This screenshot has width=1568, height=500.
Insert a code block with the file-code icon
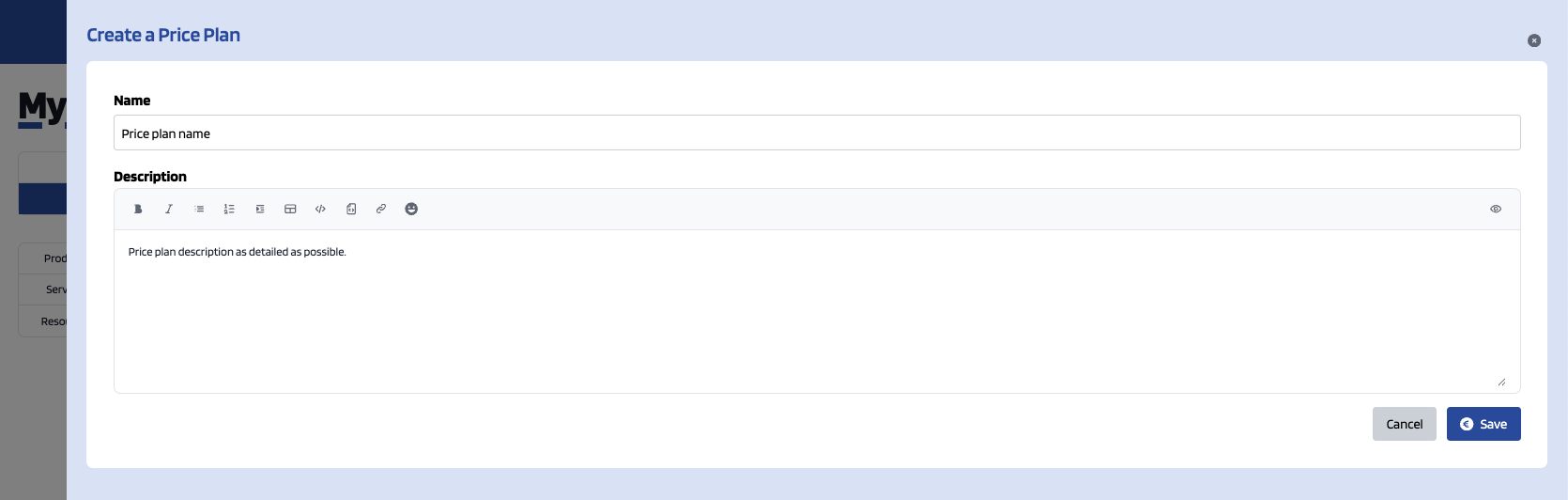351,209
